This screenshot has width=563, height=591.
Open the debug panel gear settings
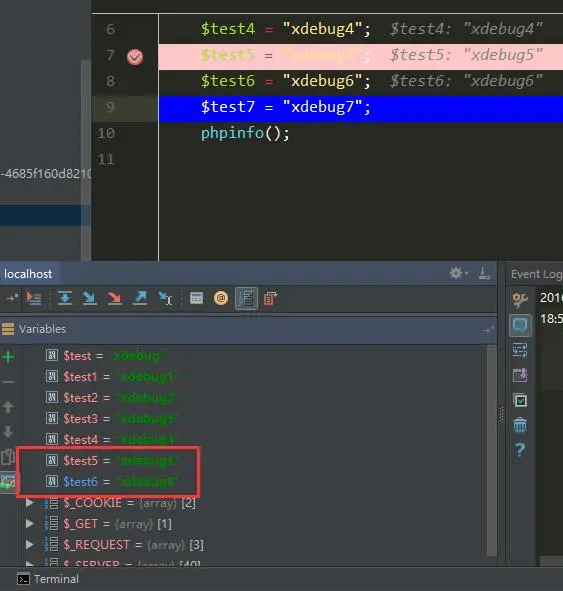pyautogui.click(x=458, y=273)
